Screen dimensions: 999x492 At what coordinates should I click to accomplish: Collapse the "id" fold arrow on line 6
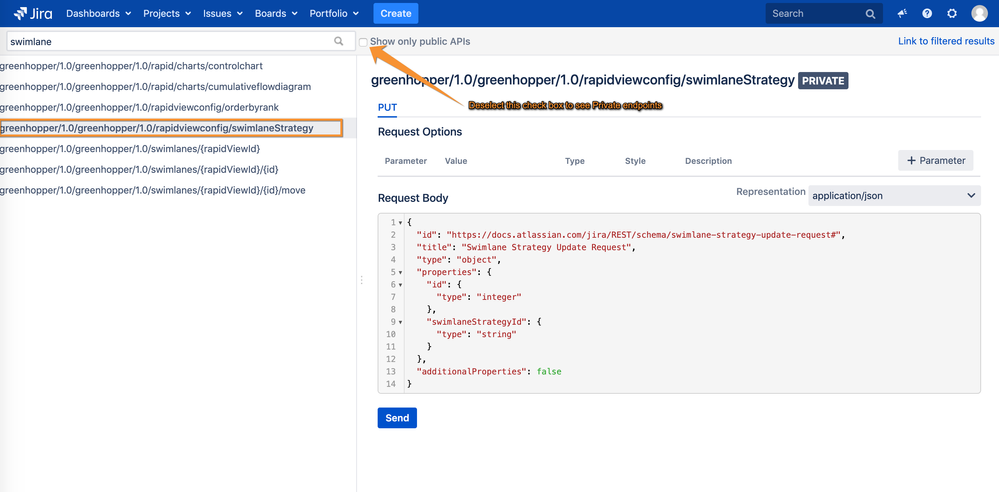400,285
